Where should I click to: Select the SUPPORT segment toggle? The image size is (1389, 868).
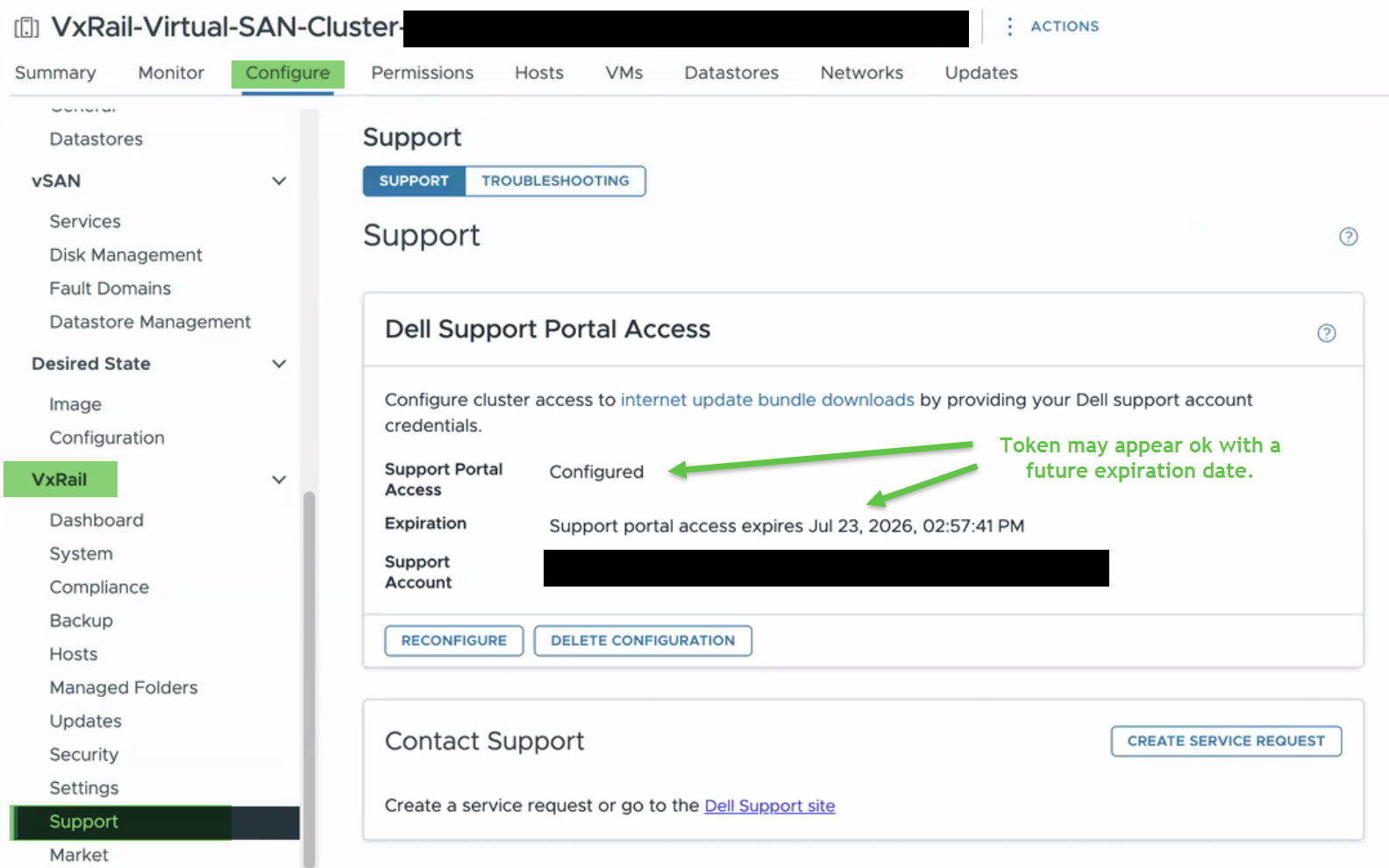tap(413, 181)
